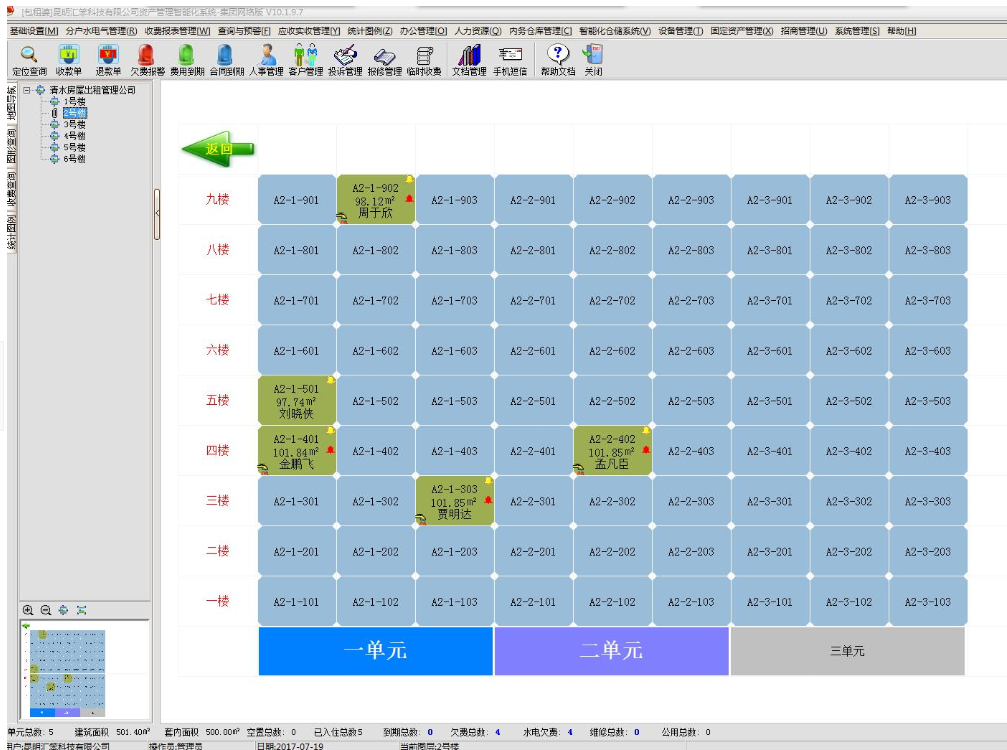This screenshot has width=1007, height=750.
Task: Click the 手机短信 SMS icon
Action: coord(509,59)
